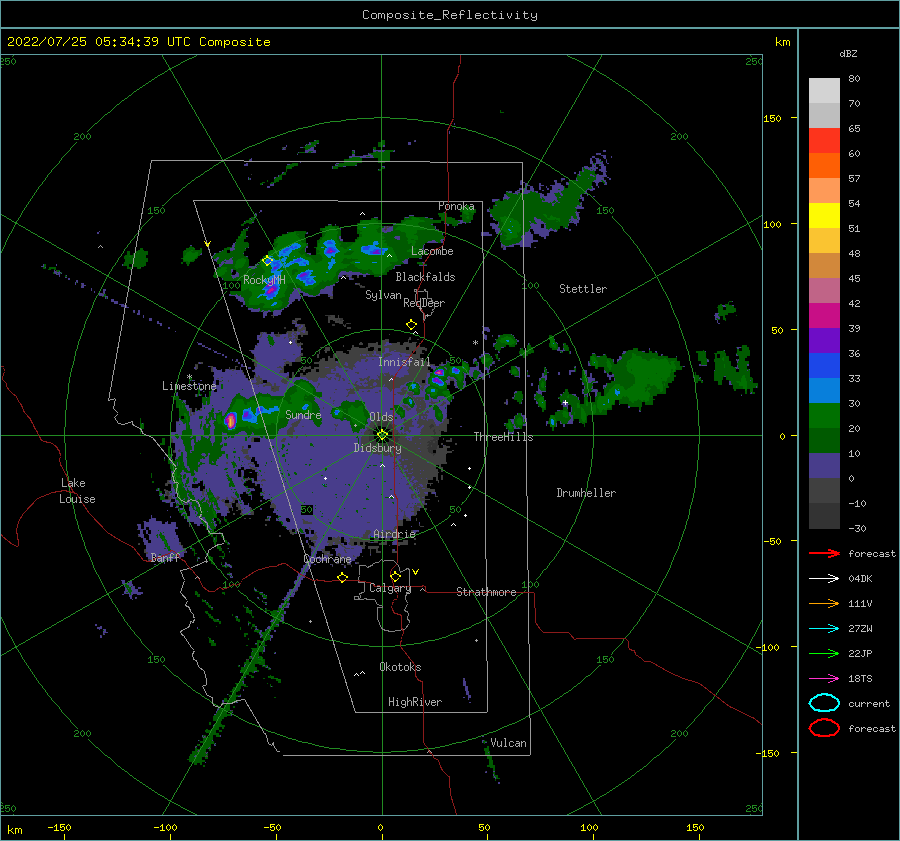Click the red 'forecast' oval icon

point(824,728)
